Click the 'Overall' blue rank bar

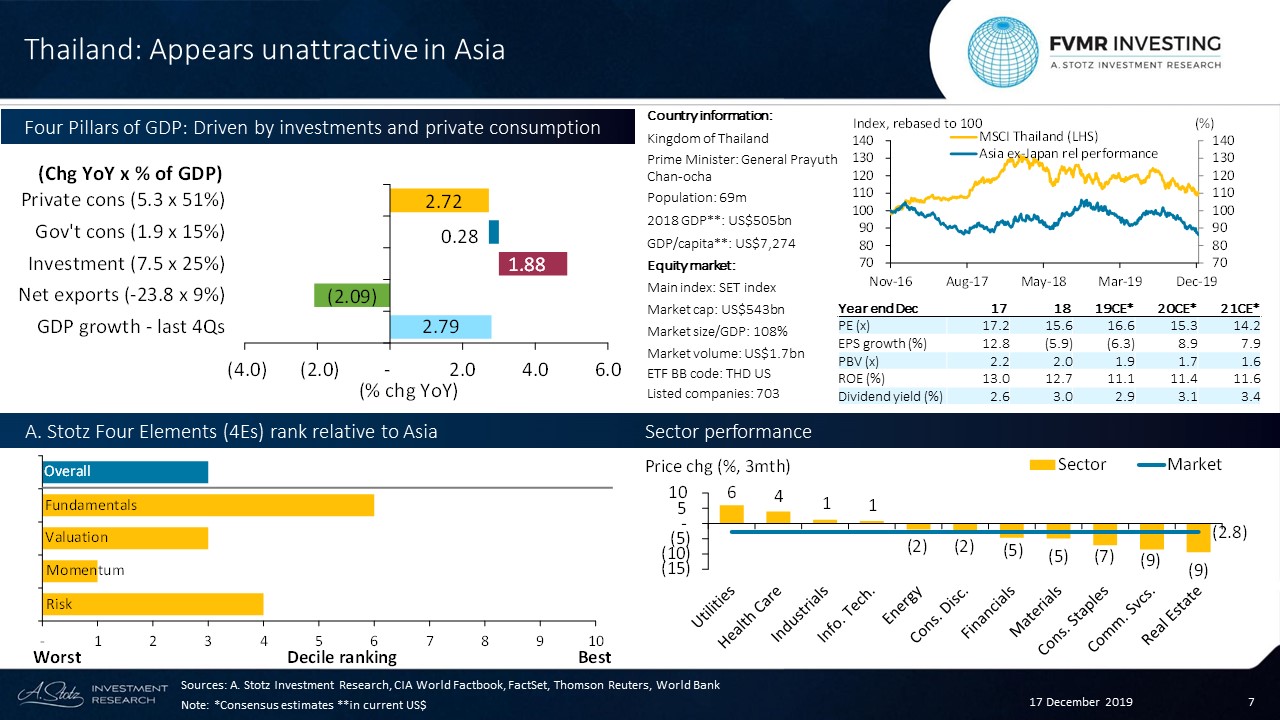(125, 471)
